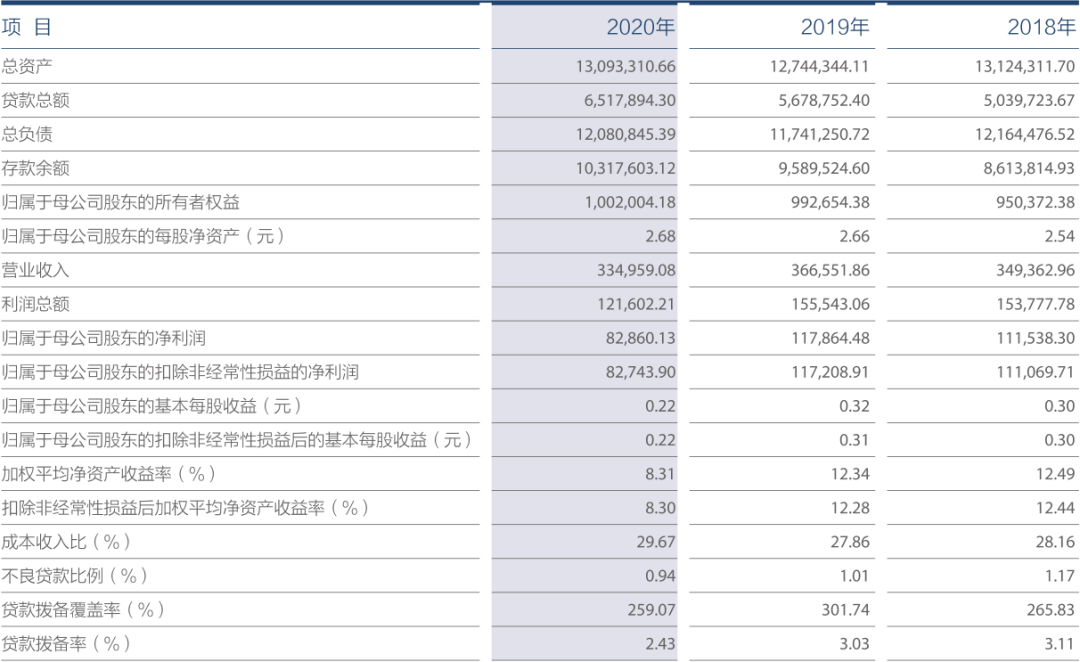The image size is (1080, 662).
Task: Click the 2020年 column header
Action: click(641, 27)
